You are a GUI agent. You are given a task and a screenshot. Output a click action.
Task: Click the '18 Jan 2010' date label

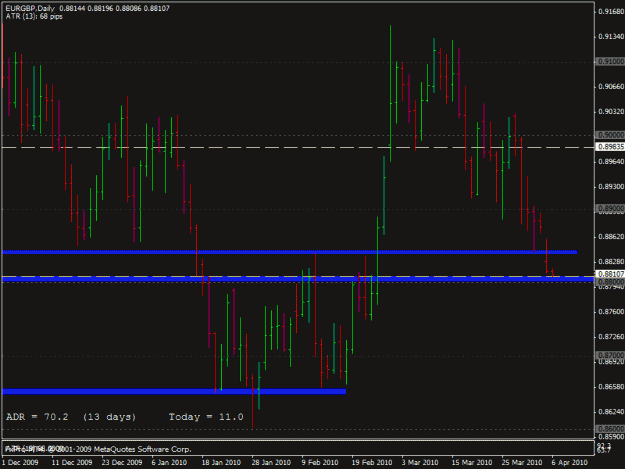click(221, 463)
